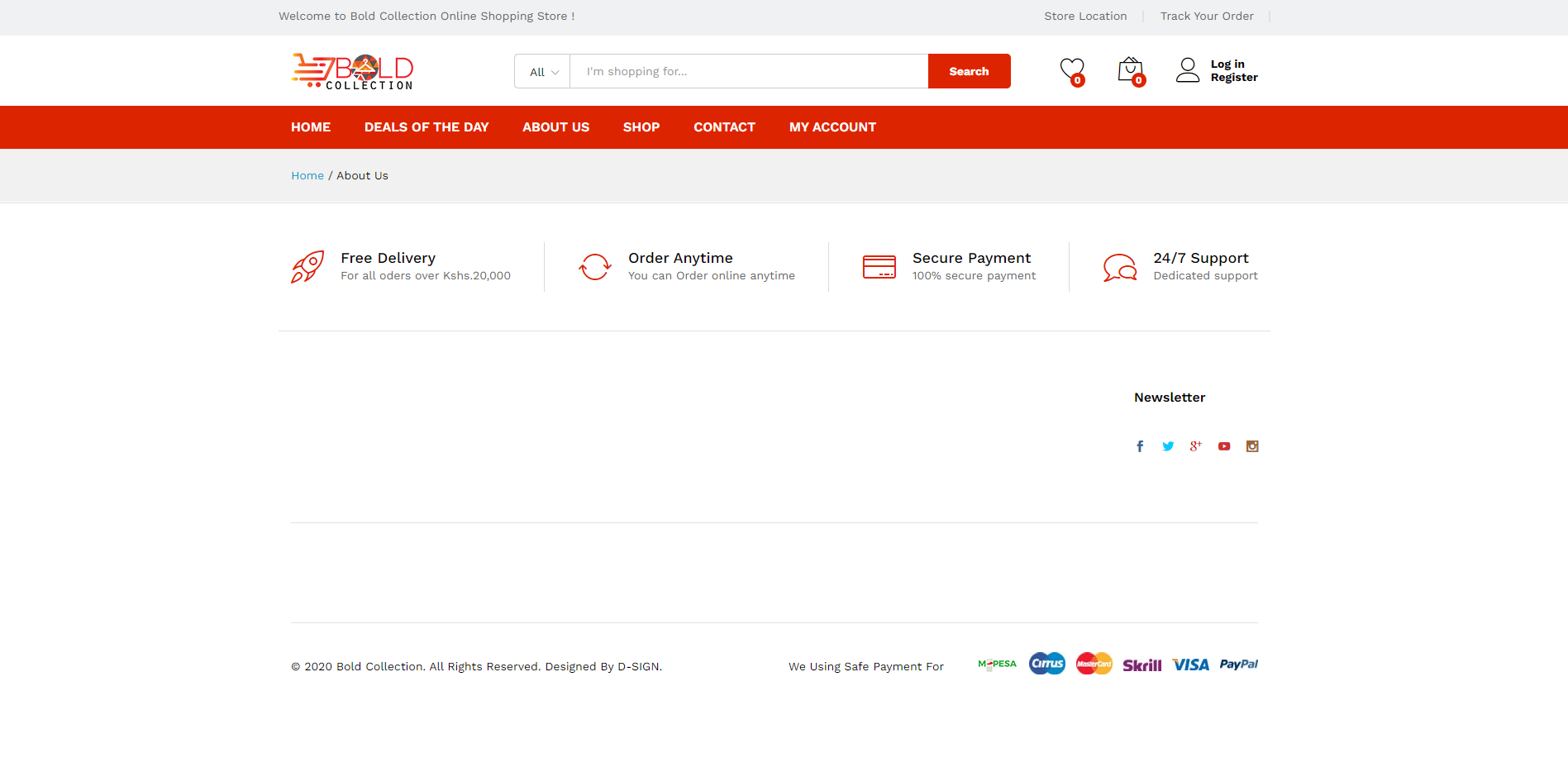Expand the All categories dropdown
1568x772 pixels.
(x=543, y=72)
